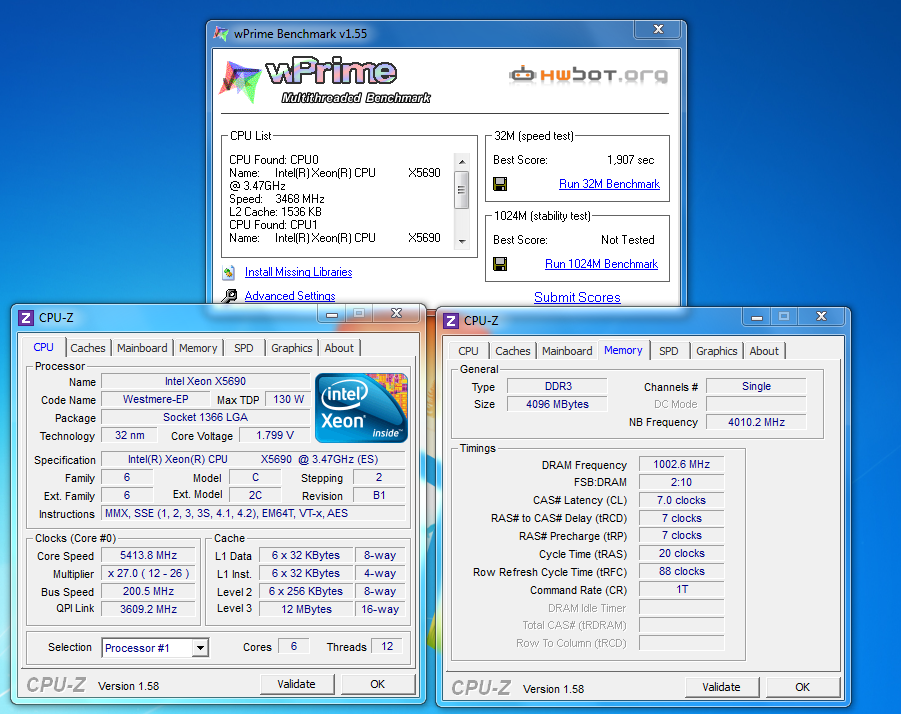The height and width of the screenshot is (714, 901).
Task: Select SPD tab in left CPU-Z
Action: [244, 348]
